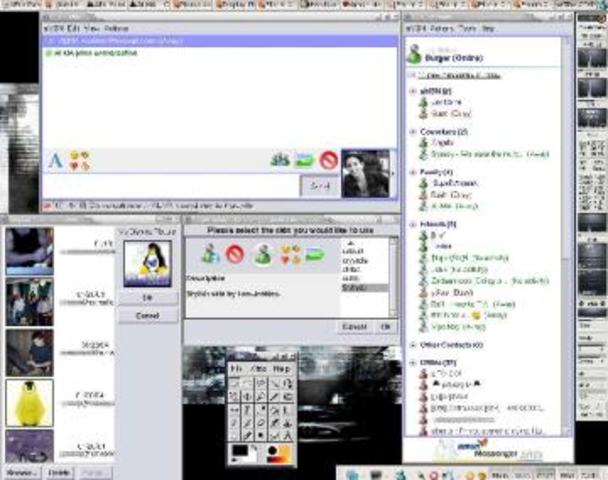Select GIMP Rectangle Select tool
The image size is (608, 480).
click(x=235, y=383)
